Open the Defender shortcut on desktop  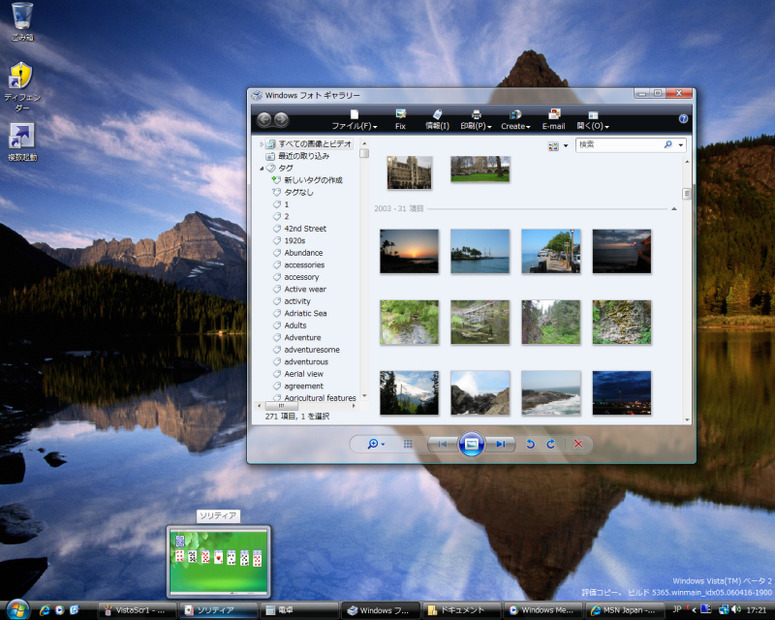pos(21,85)
